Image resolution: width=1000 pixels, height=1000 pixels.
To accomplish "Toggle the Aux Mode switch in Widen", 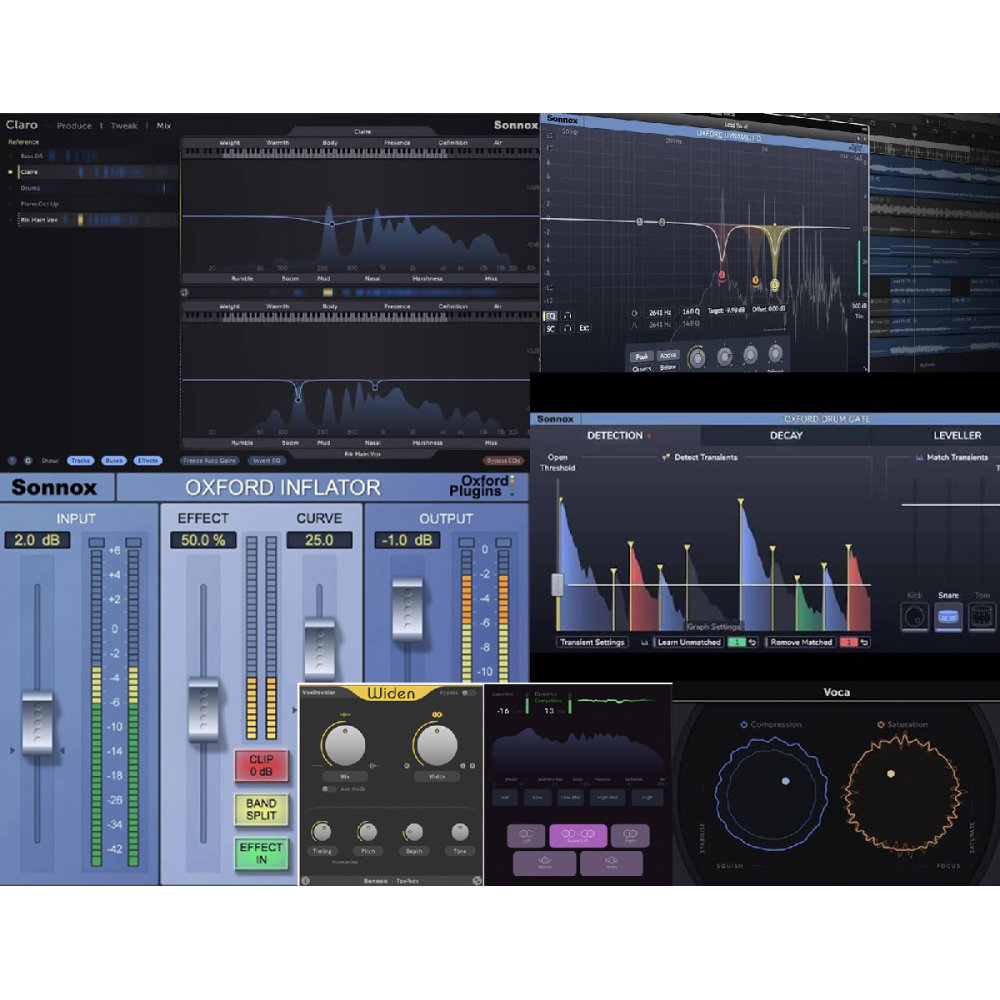I will [328, 789].
